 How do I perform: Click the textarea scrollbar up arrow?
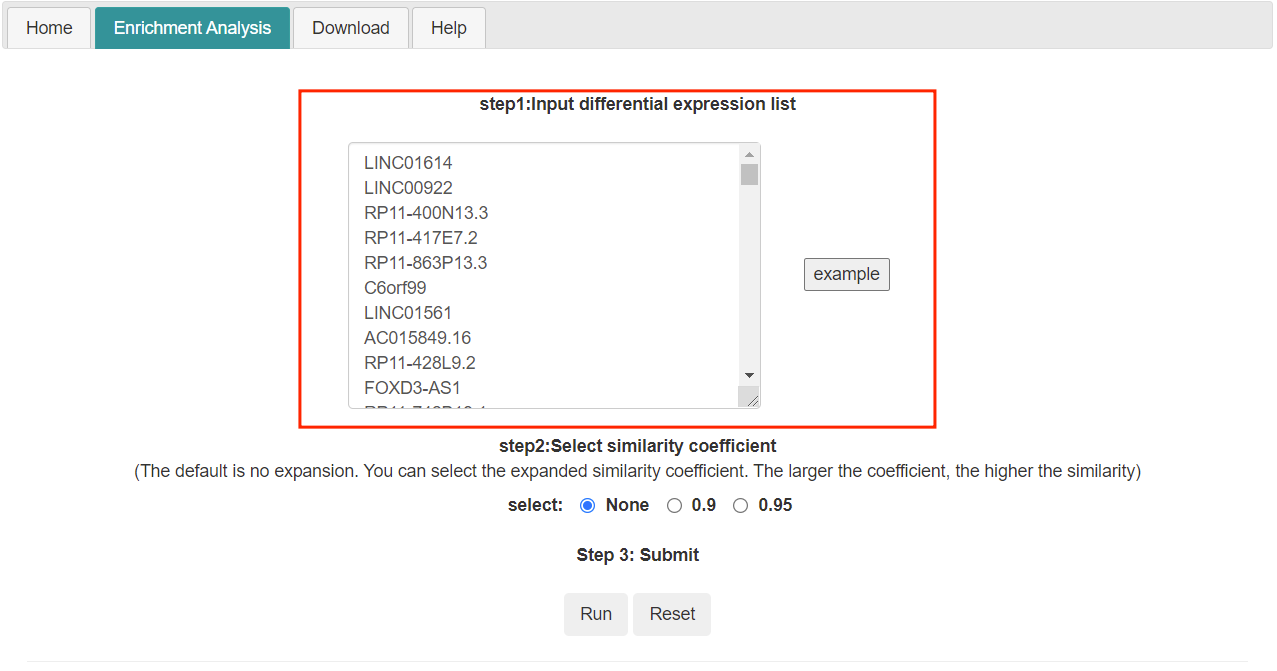click(x=749, y=154)
